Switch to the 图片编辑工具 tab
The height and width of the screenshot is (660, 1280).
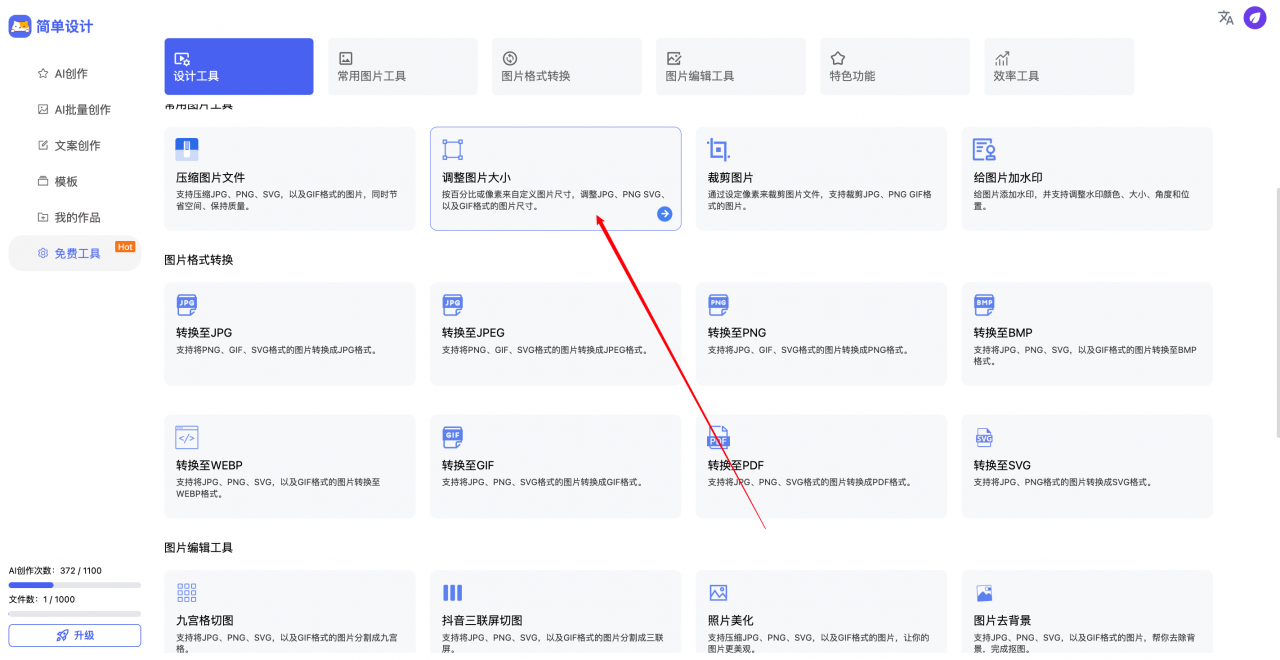[x=731, y=66]
